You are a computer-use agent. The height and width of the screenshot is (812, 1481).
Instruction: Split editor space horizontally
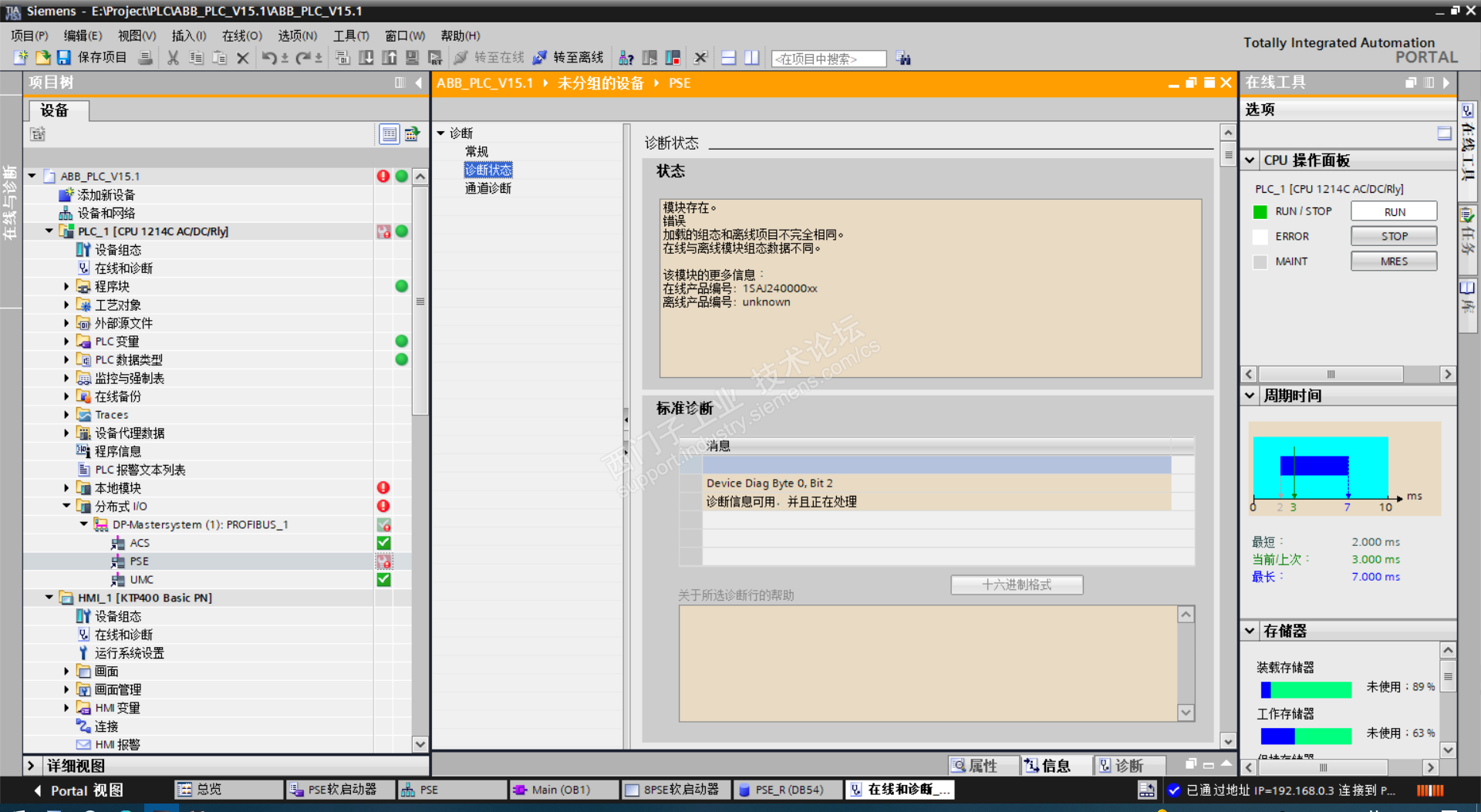pos(728,58)
